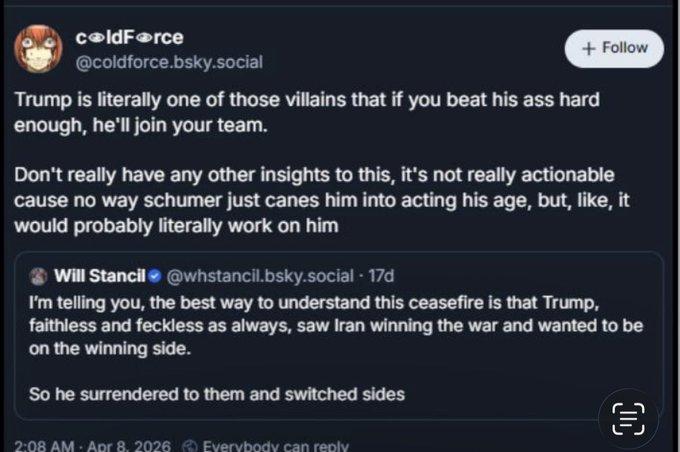Open the c👁ldF👁rce display name
The height and width of the screenshot is (452, 680).
click(x=129, y=38)
